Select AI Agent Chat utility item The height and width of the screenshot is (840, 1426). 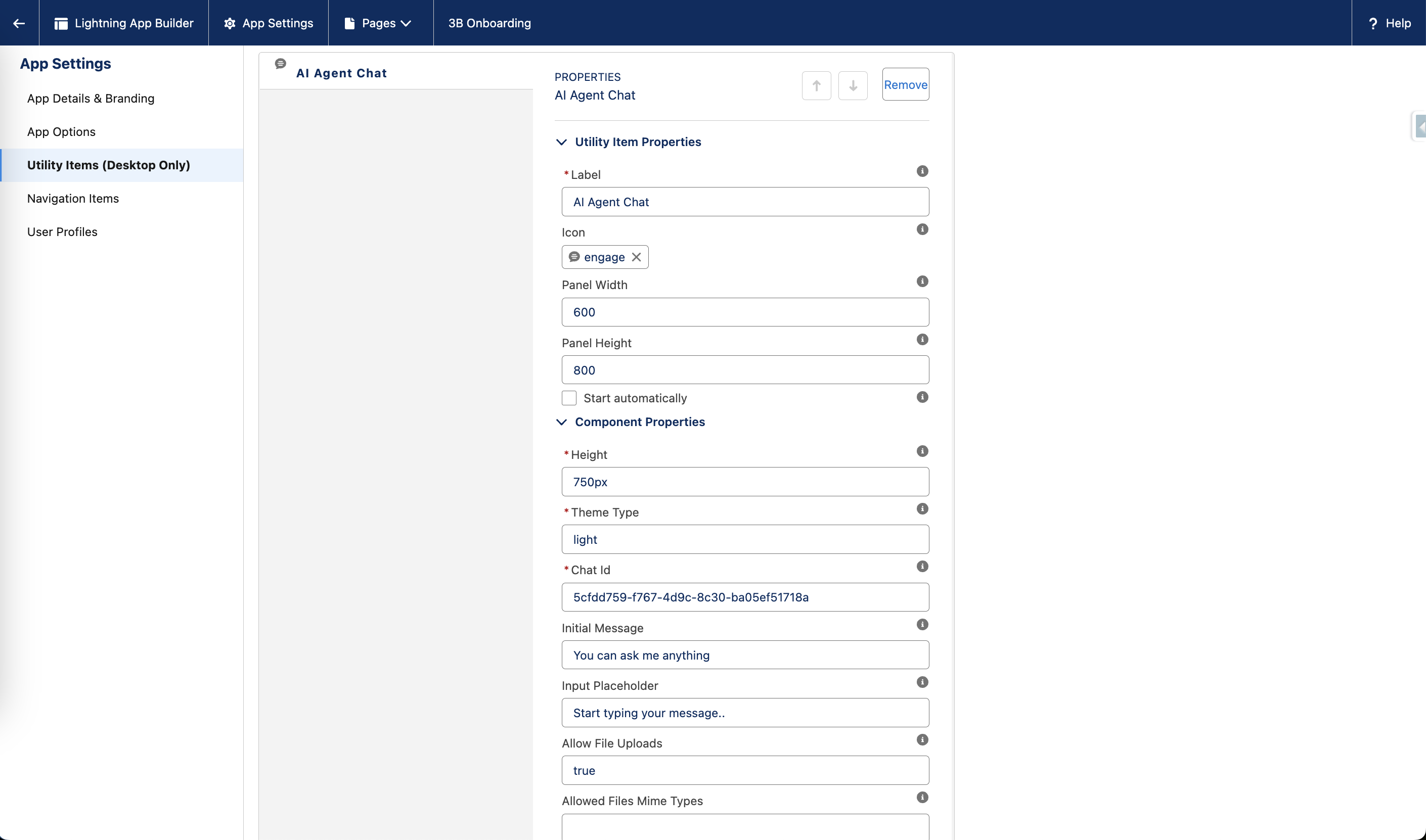coord(341,73)
